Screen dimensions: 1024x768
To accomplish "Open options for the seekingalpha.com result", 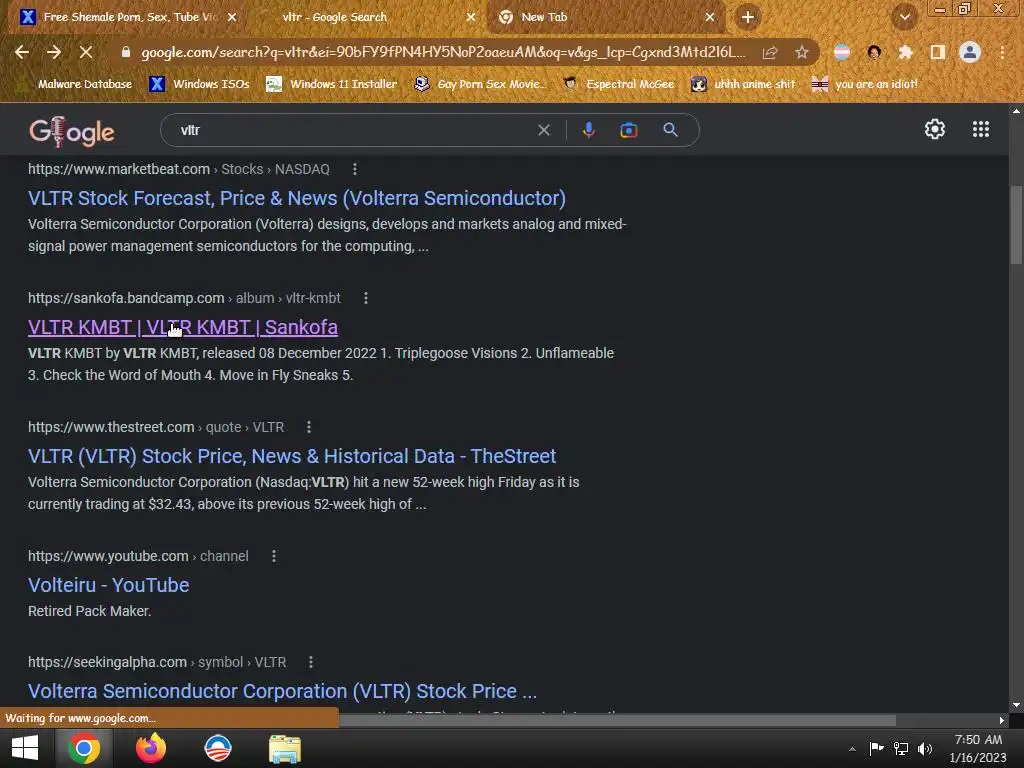I will [311, 662].
